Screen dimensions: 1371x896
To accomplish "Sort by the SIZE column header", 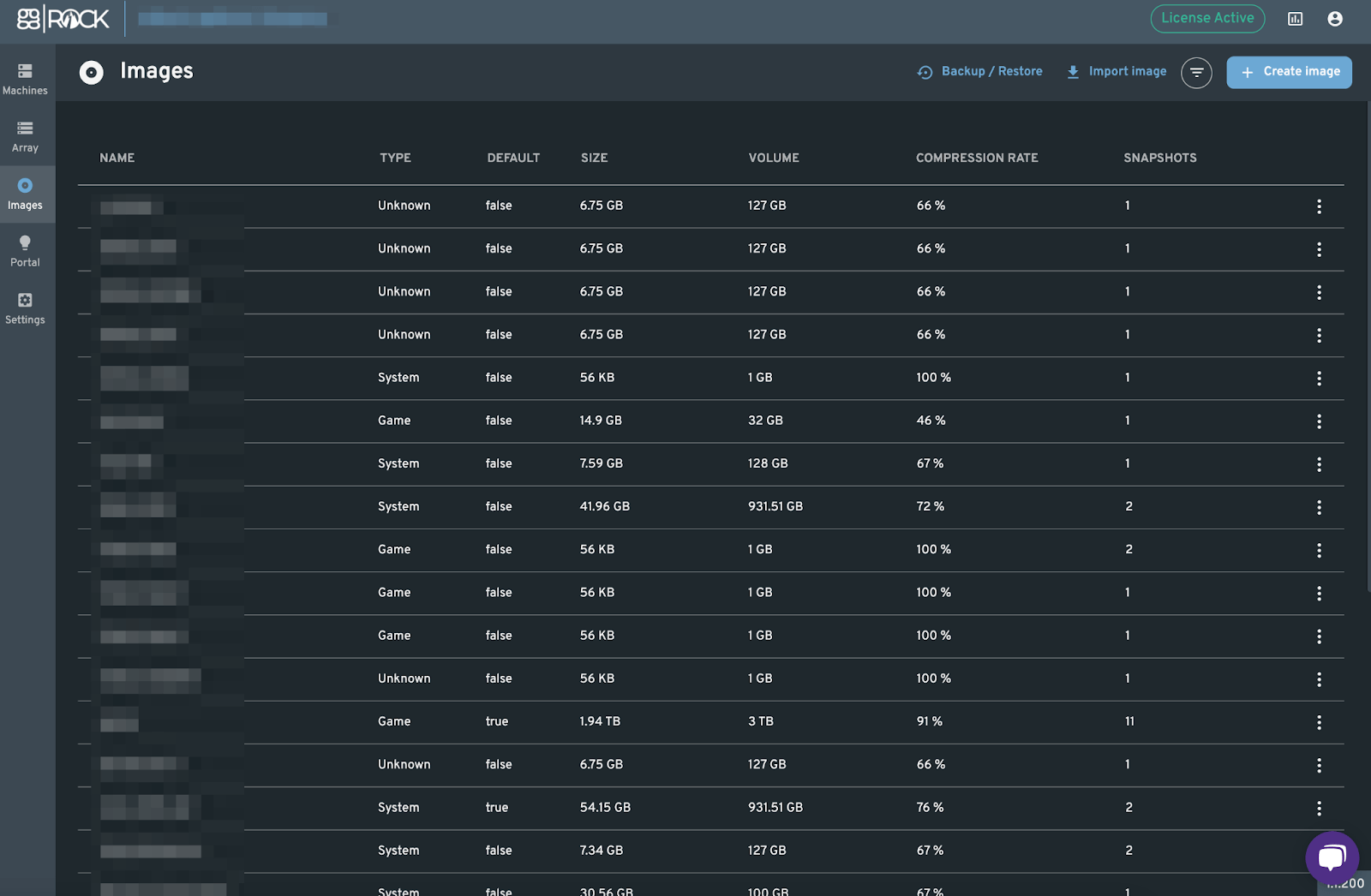I will coord(594,158).
